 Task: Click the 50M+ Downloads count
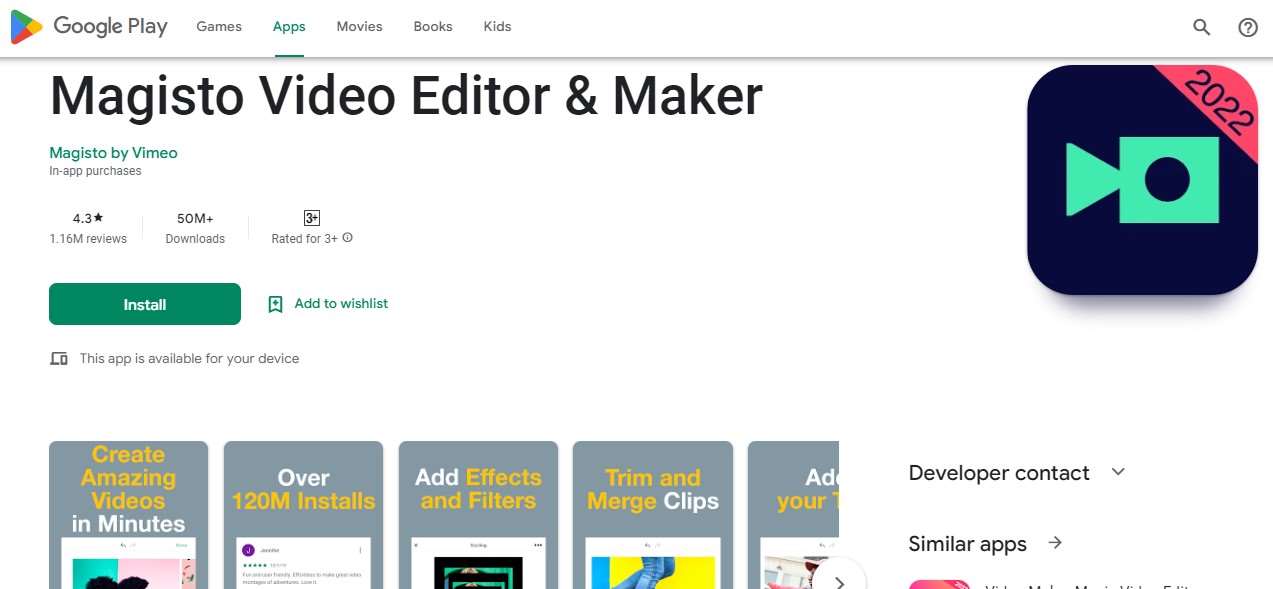pos(195,228)
